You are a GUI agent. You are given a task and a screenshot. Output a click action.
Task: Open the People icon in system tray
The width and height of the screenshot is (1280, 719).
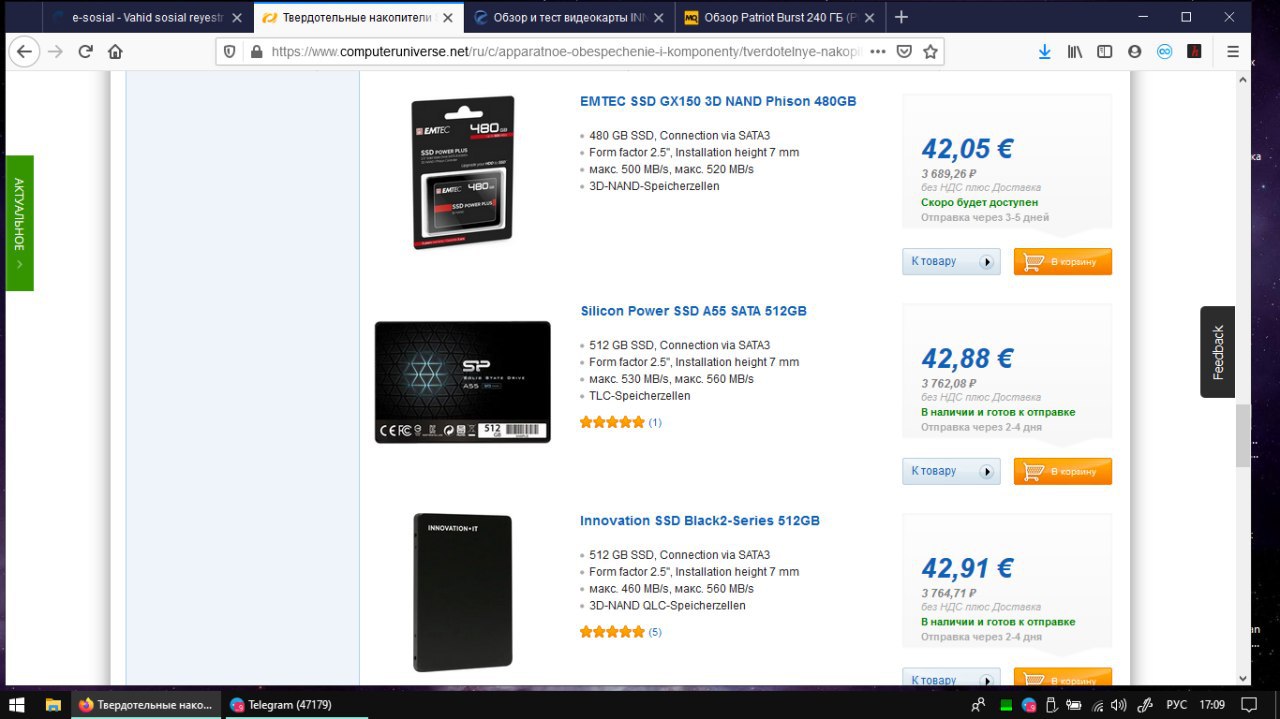pyautogui.click(x=977, y=705)
